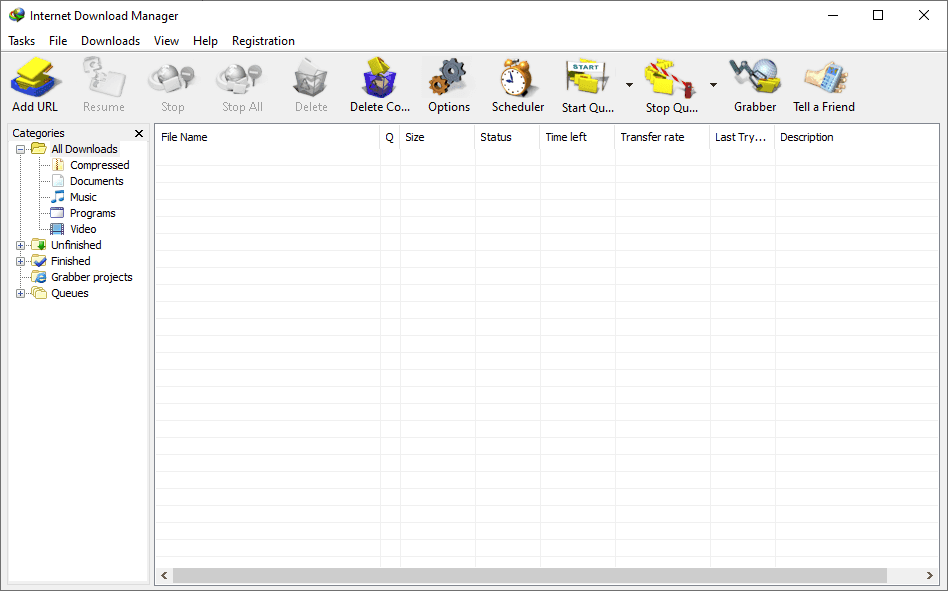This screenshot has width=948, height=591.
Task: Click the Resume toolbar icon
Action: click(x=104, y=77)
